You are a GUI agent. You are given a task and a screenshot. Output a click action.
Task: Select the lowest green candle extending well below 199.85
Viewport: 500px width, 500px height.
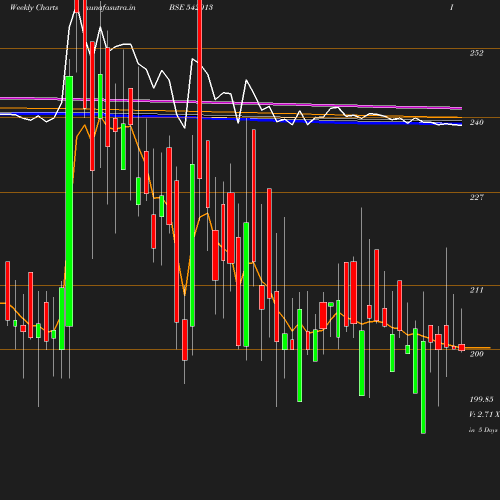[x=423, y=387]
